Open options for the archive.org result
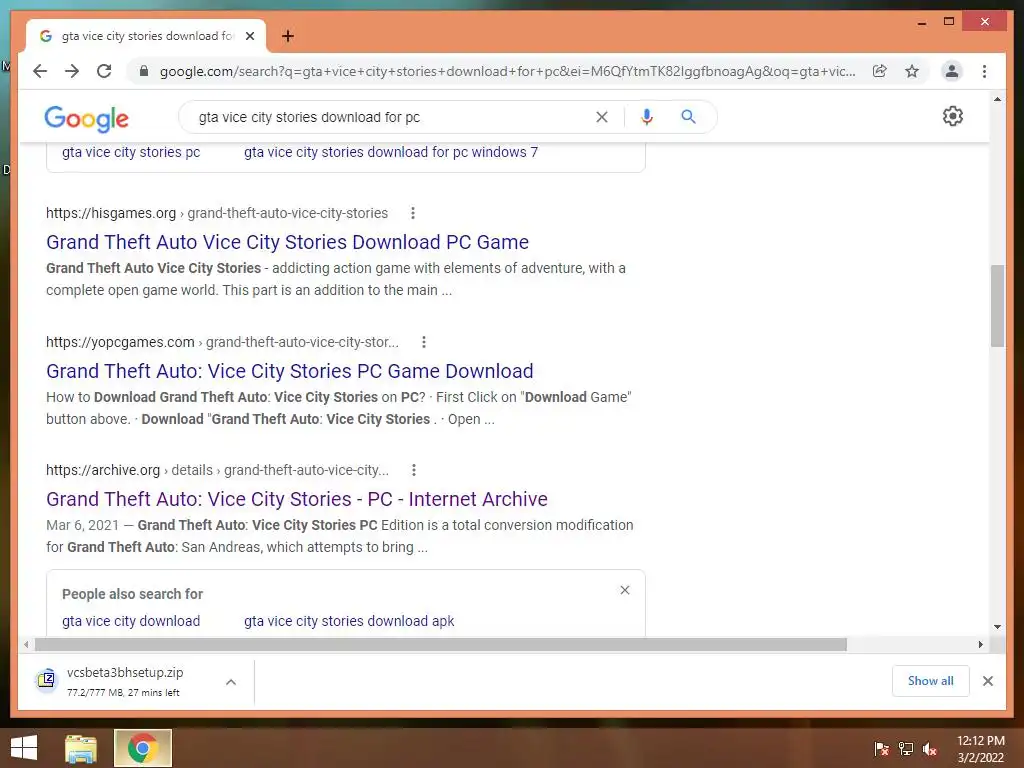 pos(413,470)
